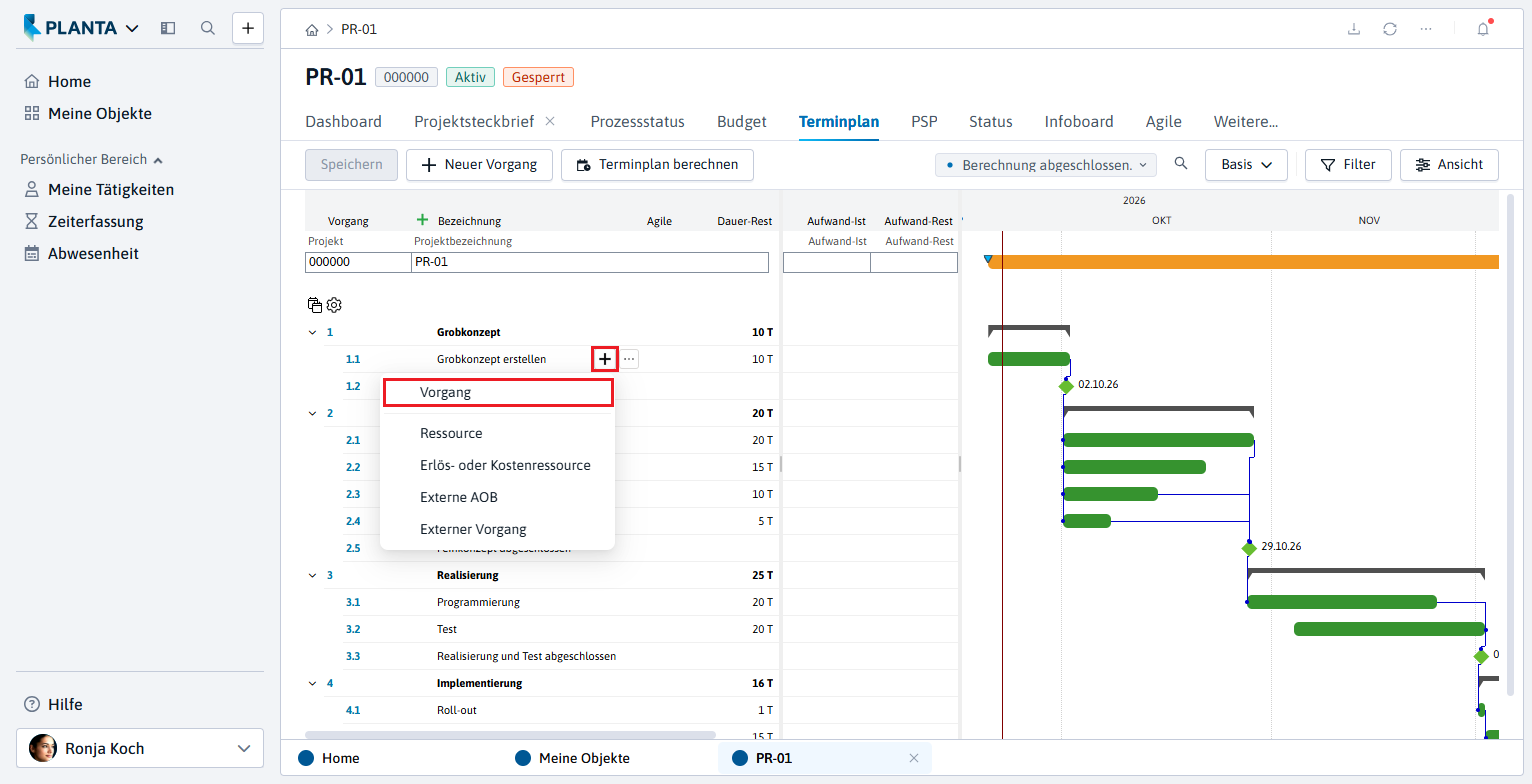Close the Projektsteckbrief tab

[550, 121]
